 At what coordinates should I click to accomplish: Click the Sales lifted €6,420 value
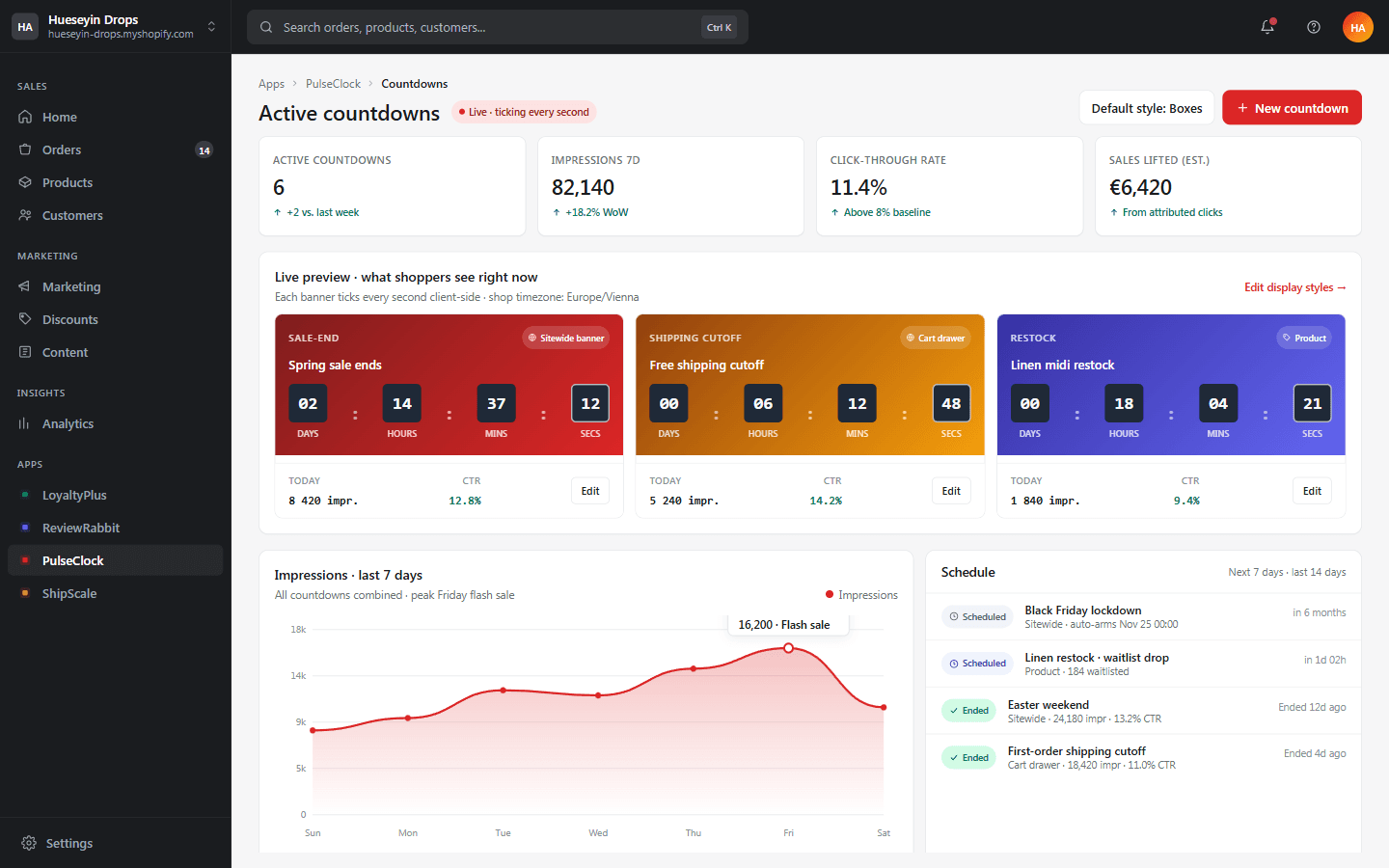(x=1140, y=187)
